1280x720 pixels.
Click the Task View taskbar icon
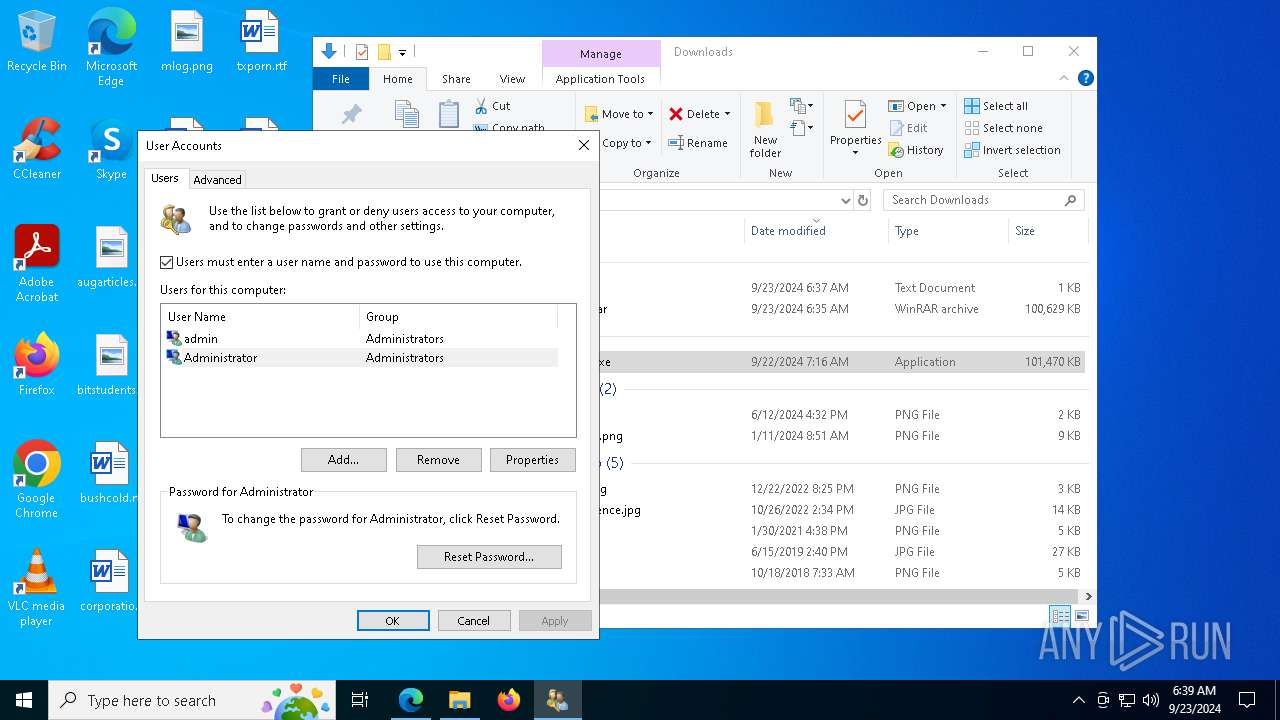360,700
